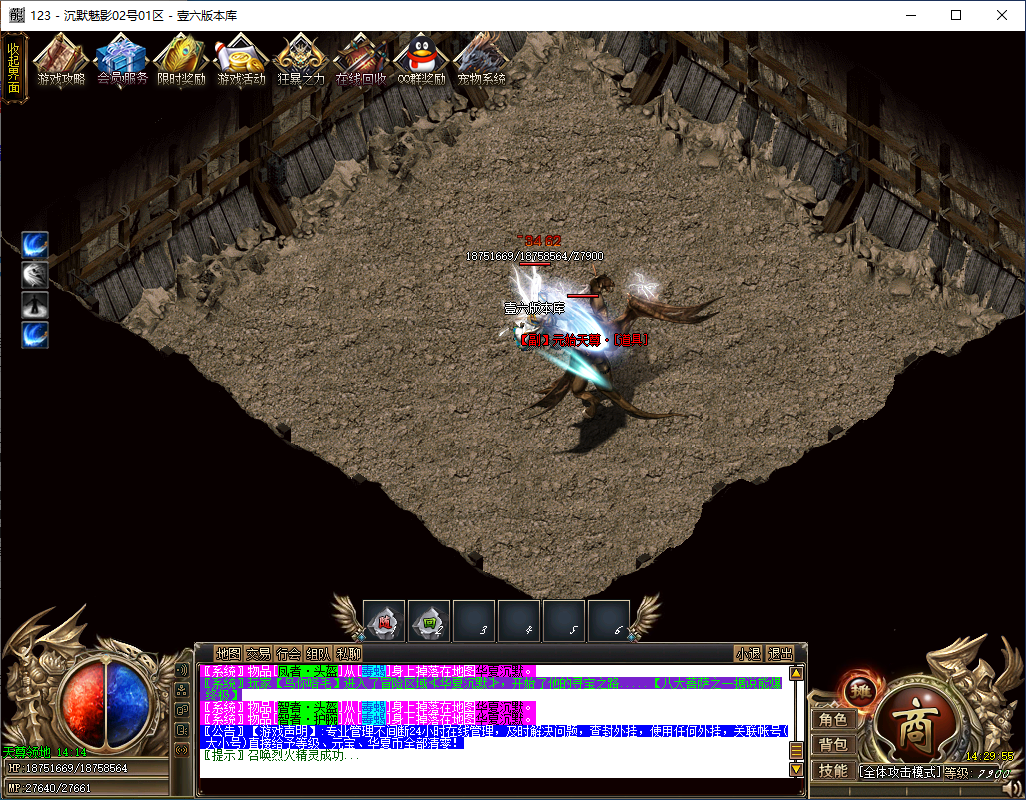This screenshot has width=1026, height=800.
Task: Open the 地图 map tab
Action: coord(228,653)
